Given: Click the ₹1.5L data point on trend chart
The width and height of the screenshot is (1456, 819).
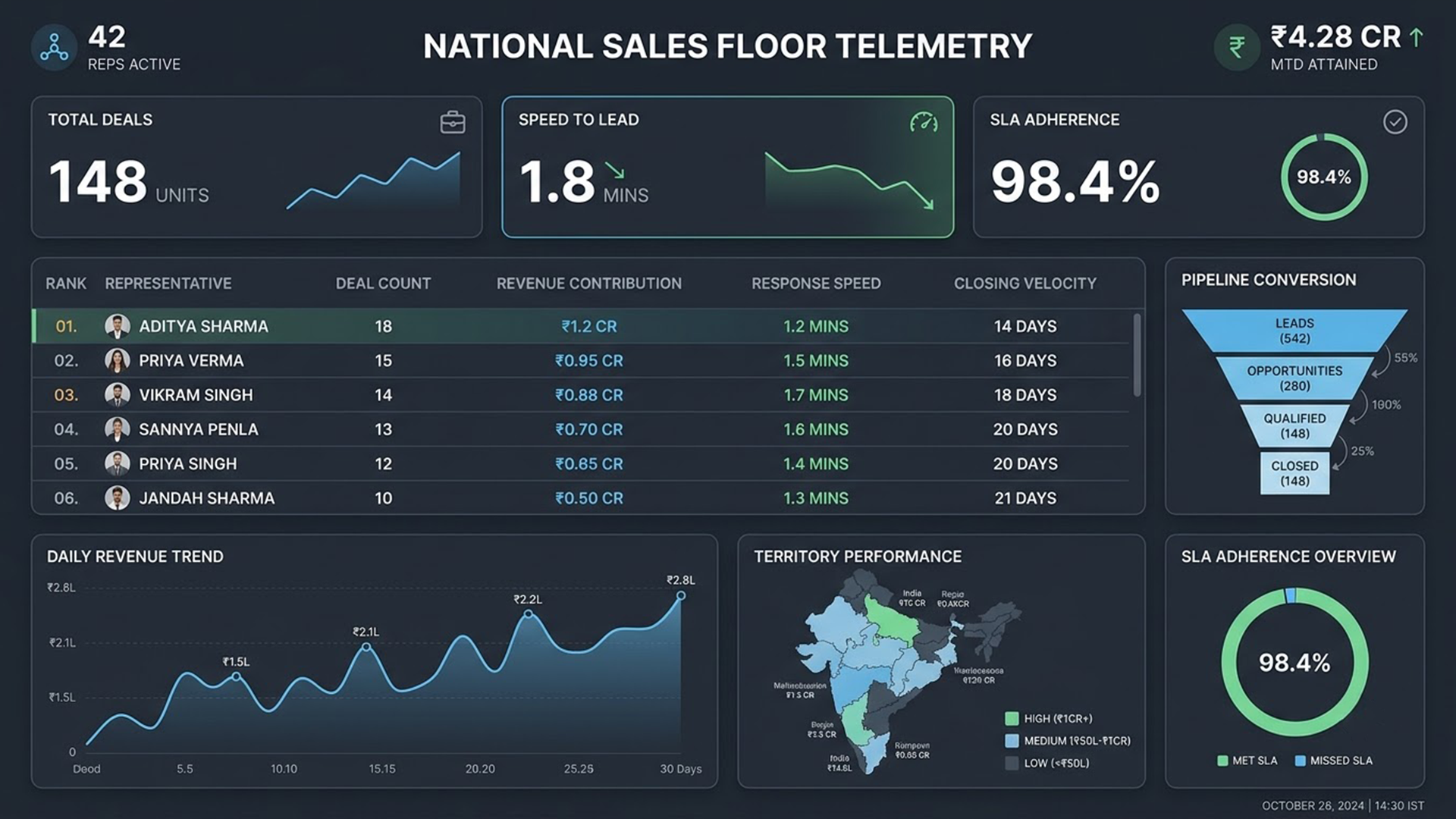Looking at the screenshot, I should 236,676.
